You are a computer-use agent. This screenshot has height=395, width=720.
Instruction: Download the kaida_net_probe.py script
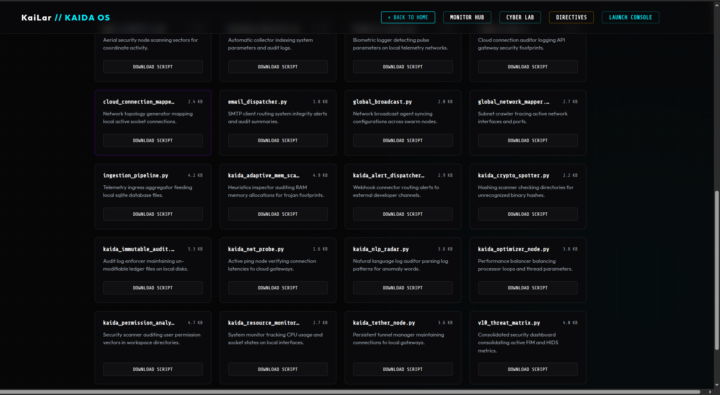(x=278, y=288)
